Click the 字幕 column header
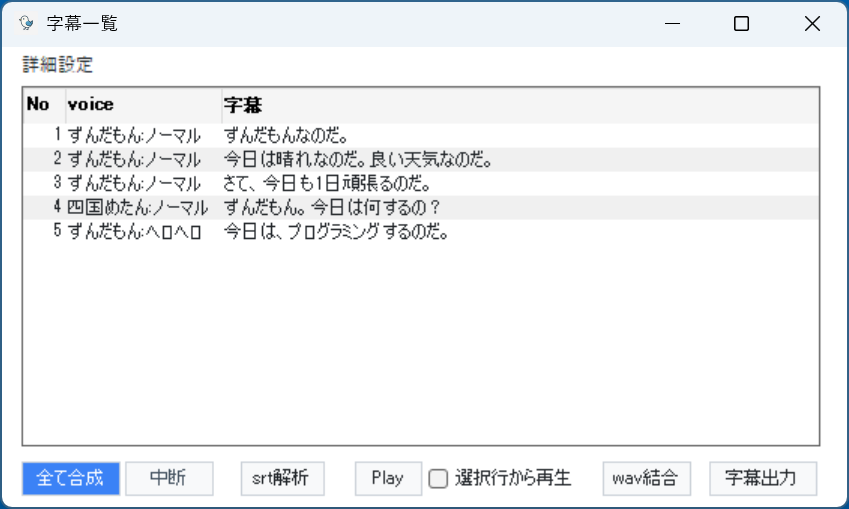 (520, 105)
